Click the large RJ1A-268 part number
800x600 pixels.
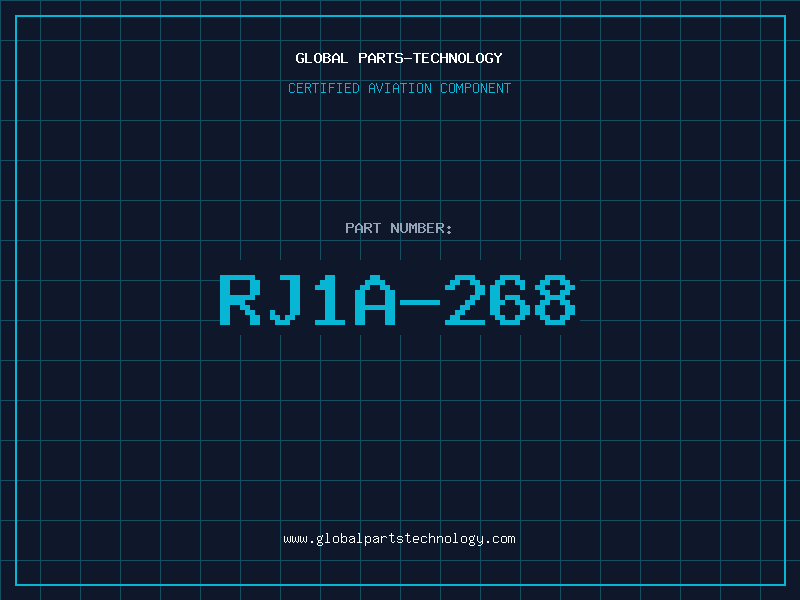pyautogui.click(x=398, y=300)
